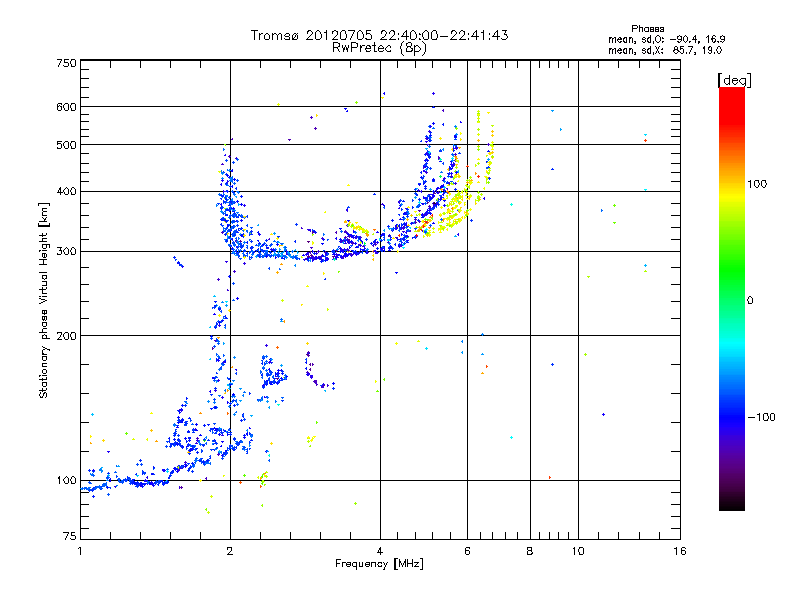Screen dimensions: 800x600
Task: Click the colorbar '-100' tick label
Action: (761, 417)
